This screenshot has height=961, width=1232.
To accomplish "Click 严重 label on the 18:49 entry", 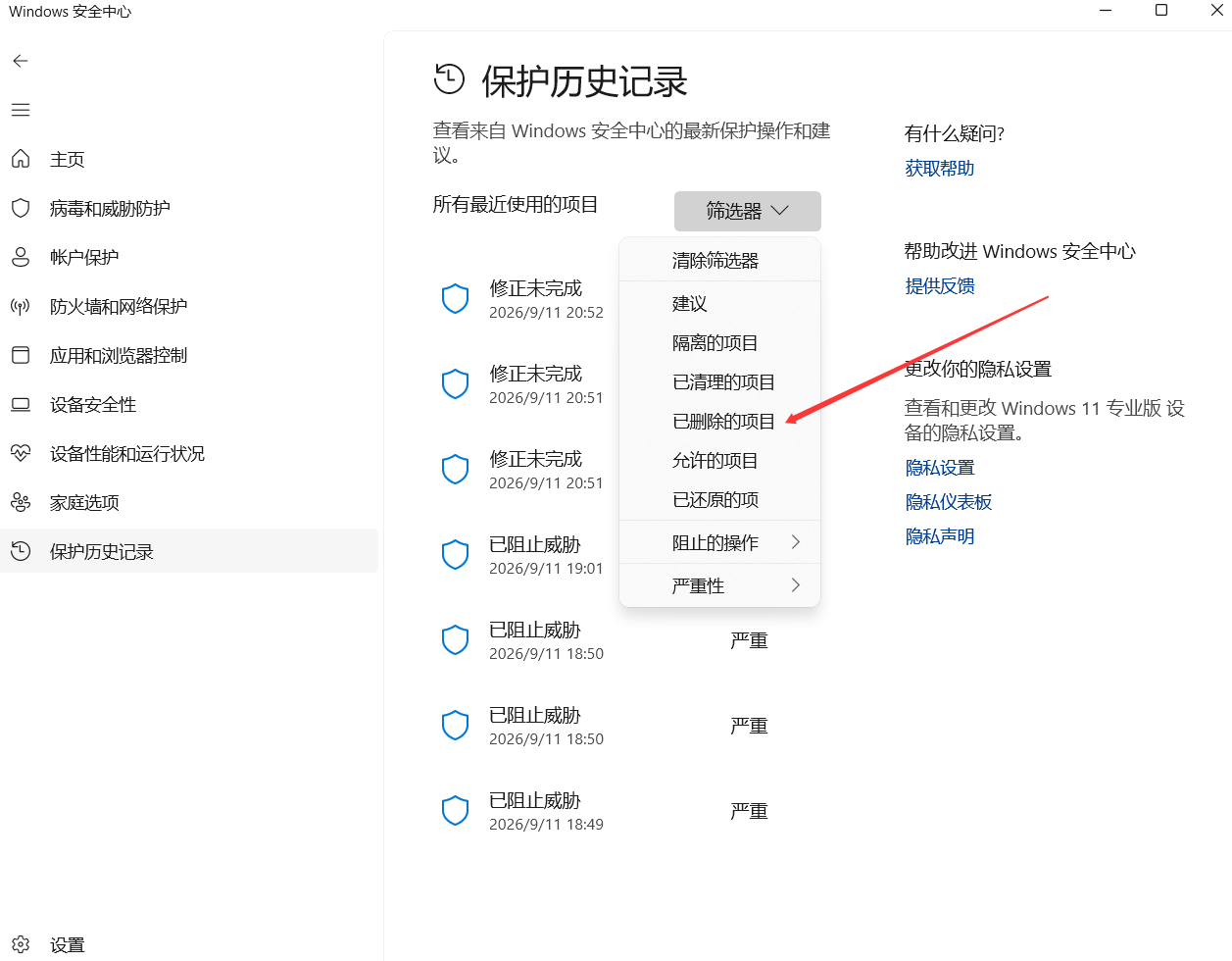I will [x=749, y=811].
